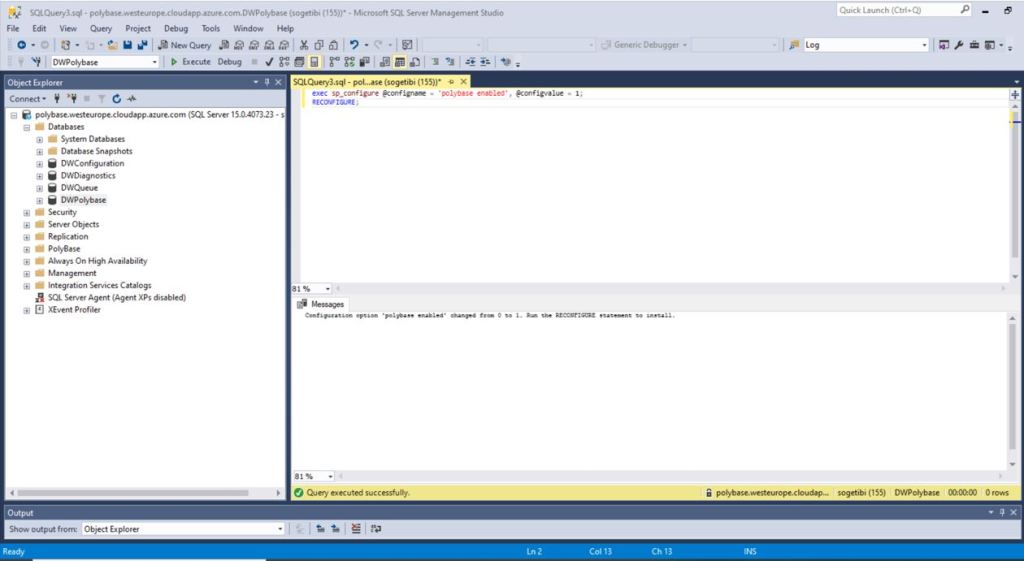Viewport: 1024px width, 561px height.
Task: Click the Undo arrow icon
Action: pos(353,45)
